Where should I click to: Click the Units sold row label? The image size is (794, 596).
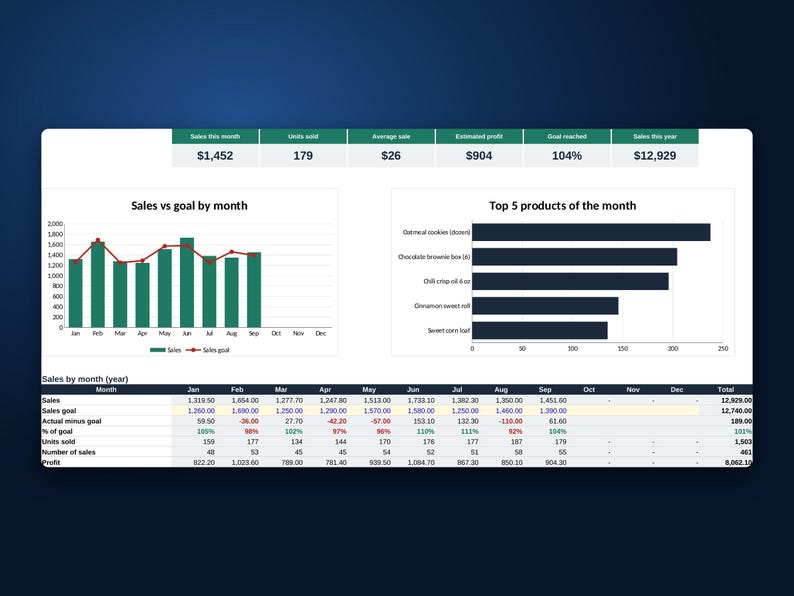coord(58,442)
